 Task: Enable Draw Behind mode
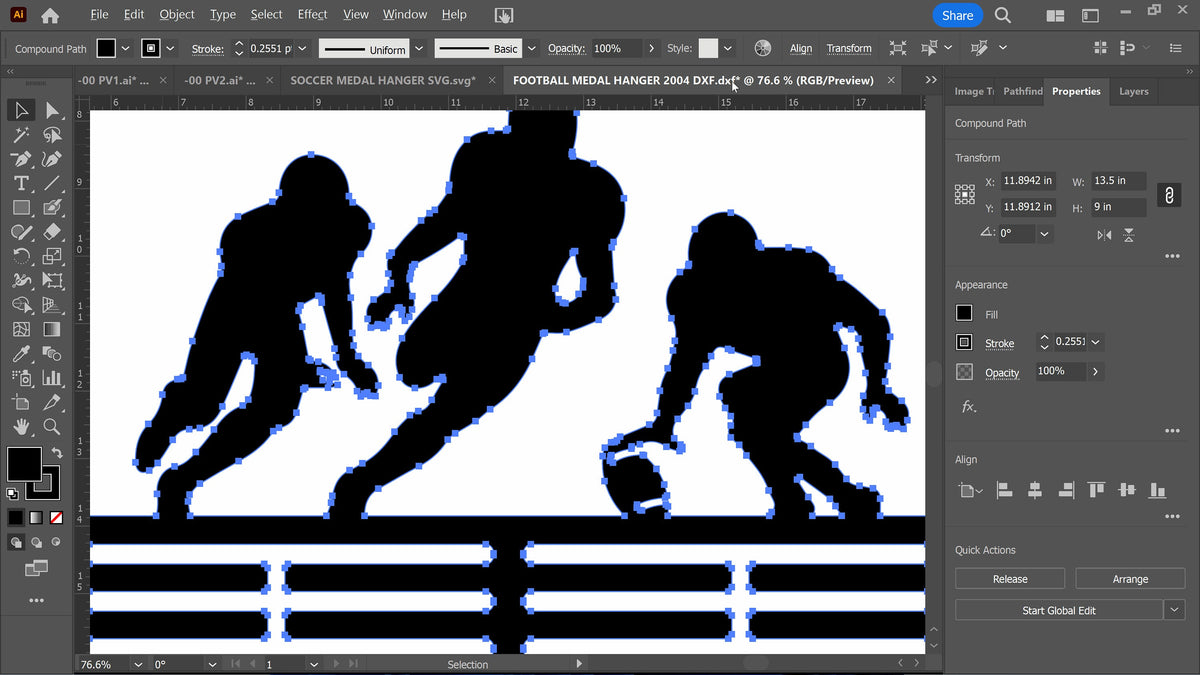point(36,542)
